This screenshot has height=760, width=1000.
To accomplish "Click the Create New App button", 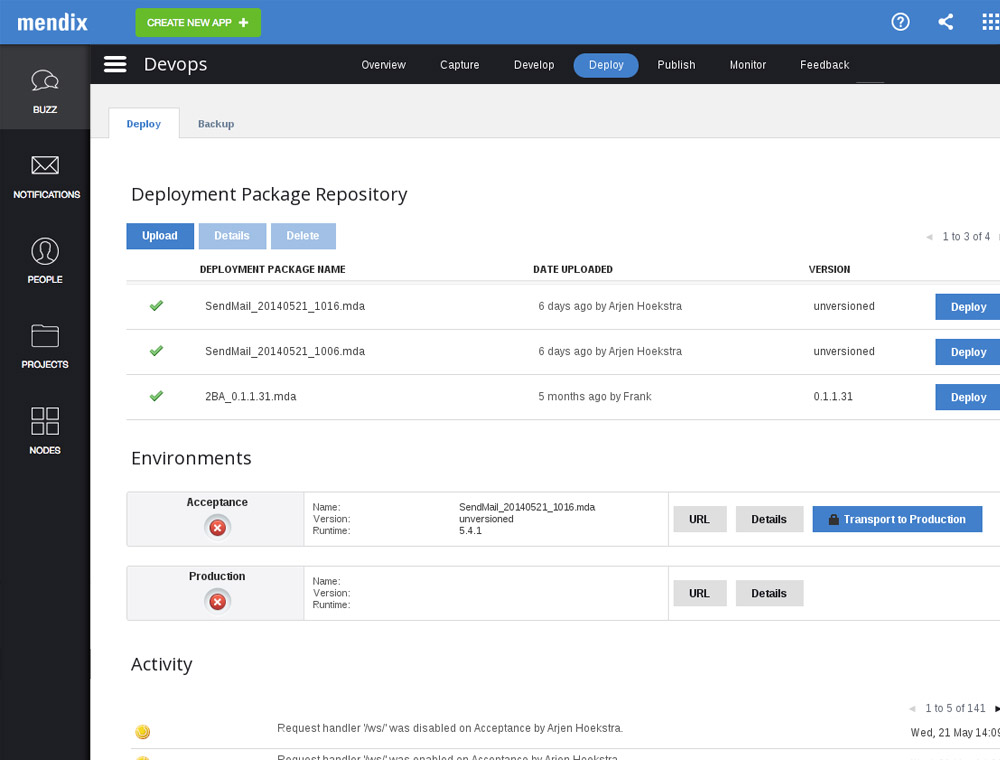I will [x=197, y=21].
